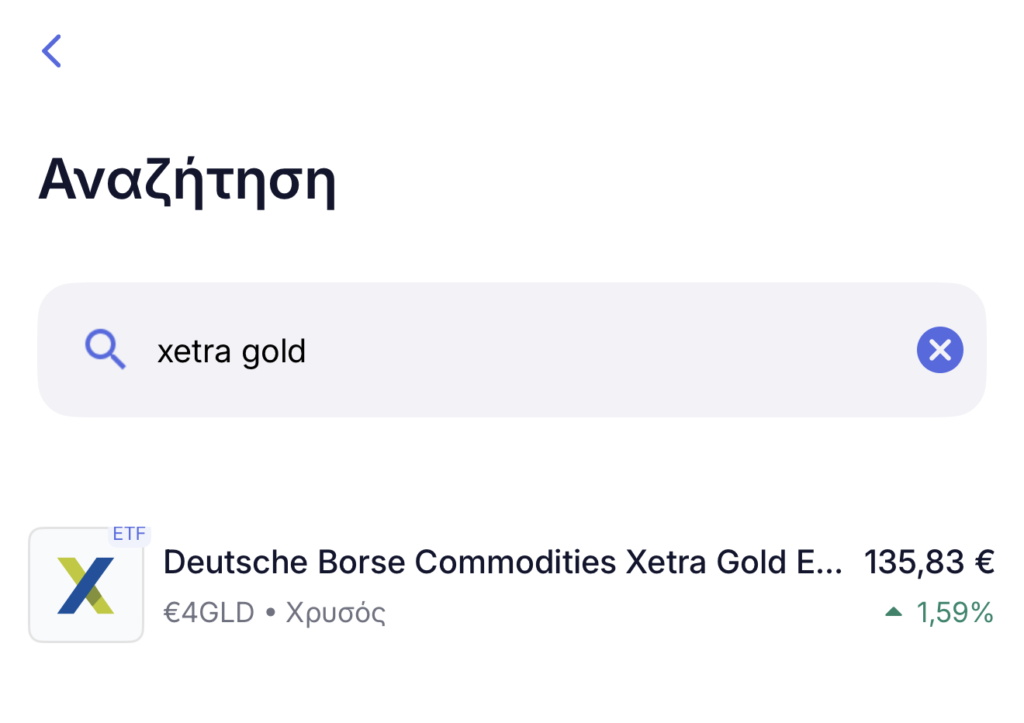Go back using the top-left chevron
This screenshot has width=1024, height=723.
(51, 51)
